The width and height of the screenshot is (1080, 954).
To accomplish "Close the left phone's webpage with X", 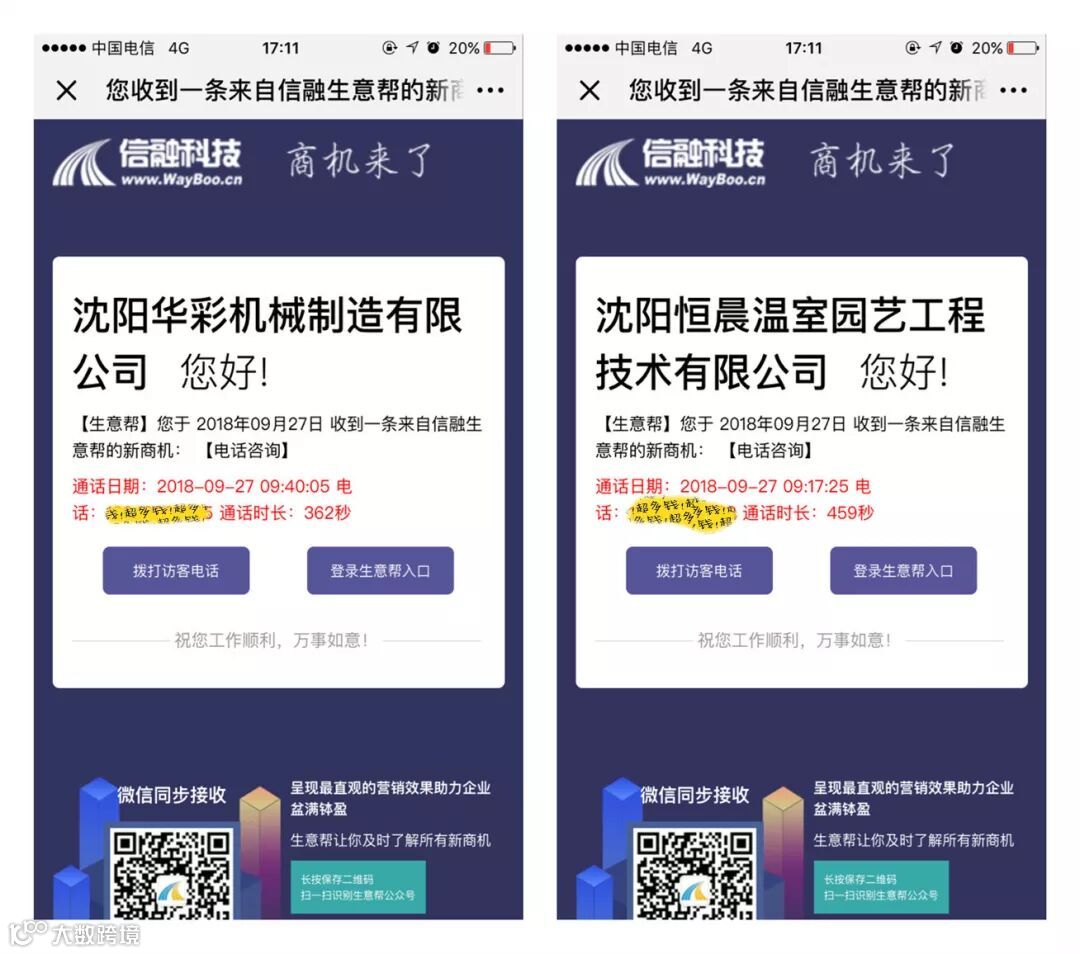I will click(x=66, y=90).
